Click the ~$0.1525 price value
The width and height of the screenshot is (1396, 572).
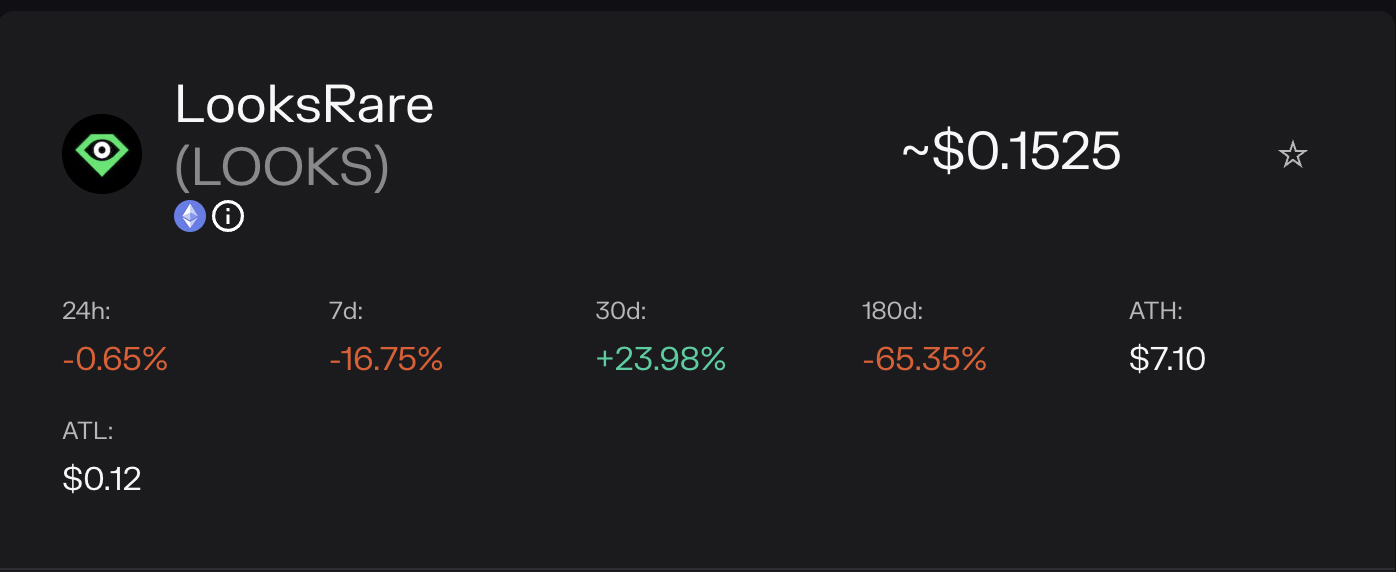[x=1011, y=153]
